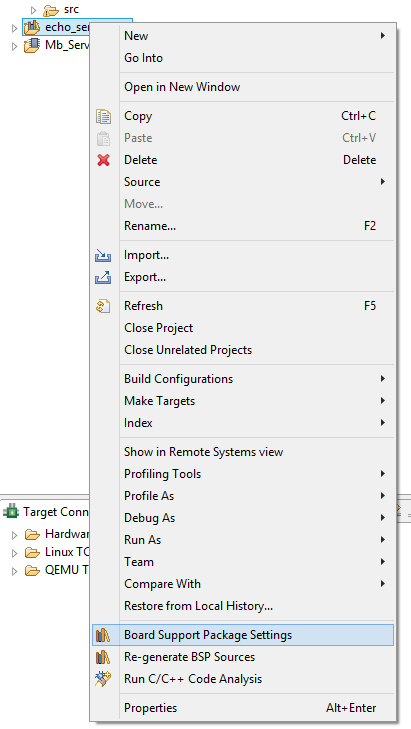Viewport: 411px width, 729px height.
Task: Click the Import tray icon
Action: pyautogui.click(x=103, y=255)
